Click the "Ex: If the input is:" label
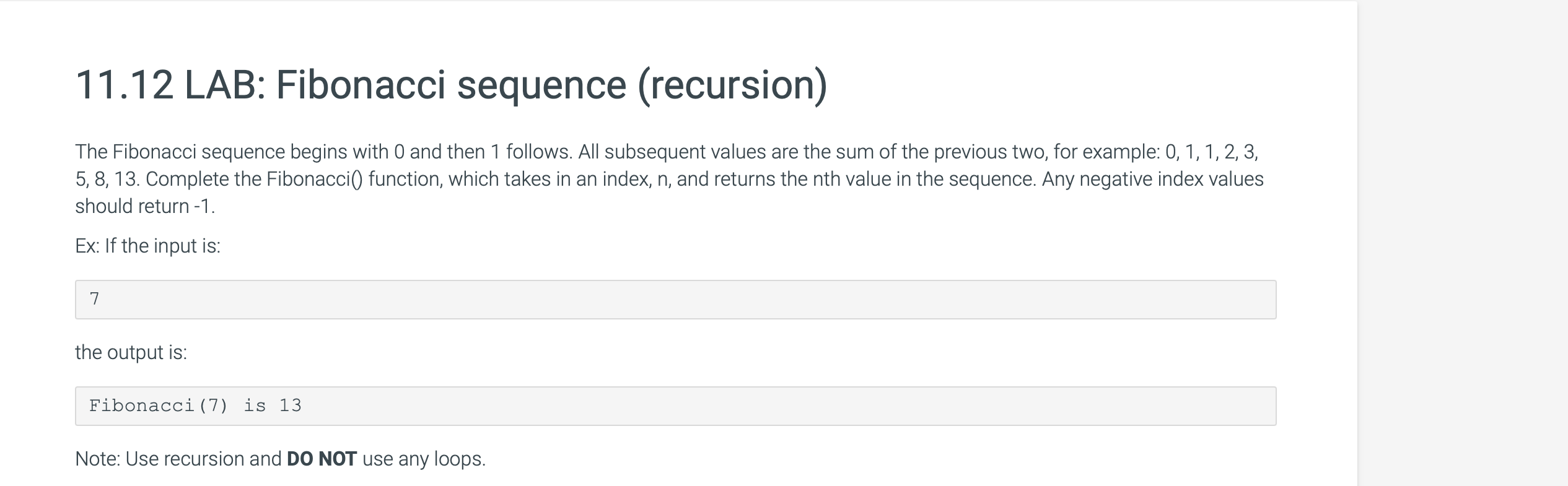This screenshot has height=486, width=1568. click(148, 246)
